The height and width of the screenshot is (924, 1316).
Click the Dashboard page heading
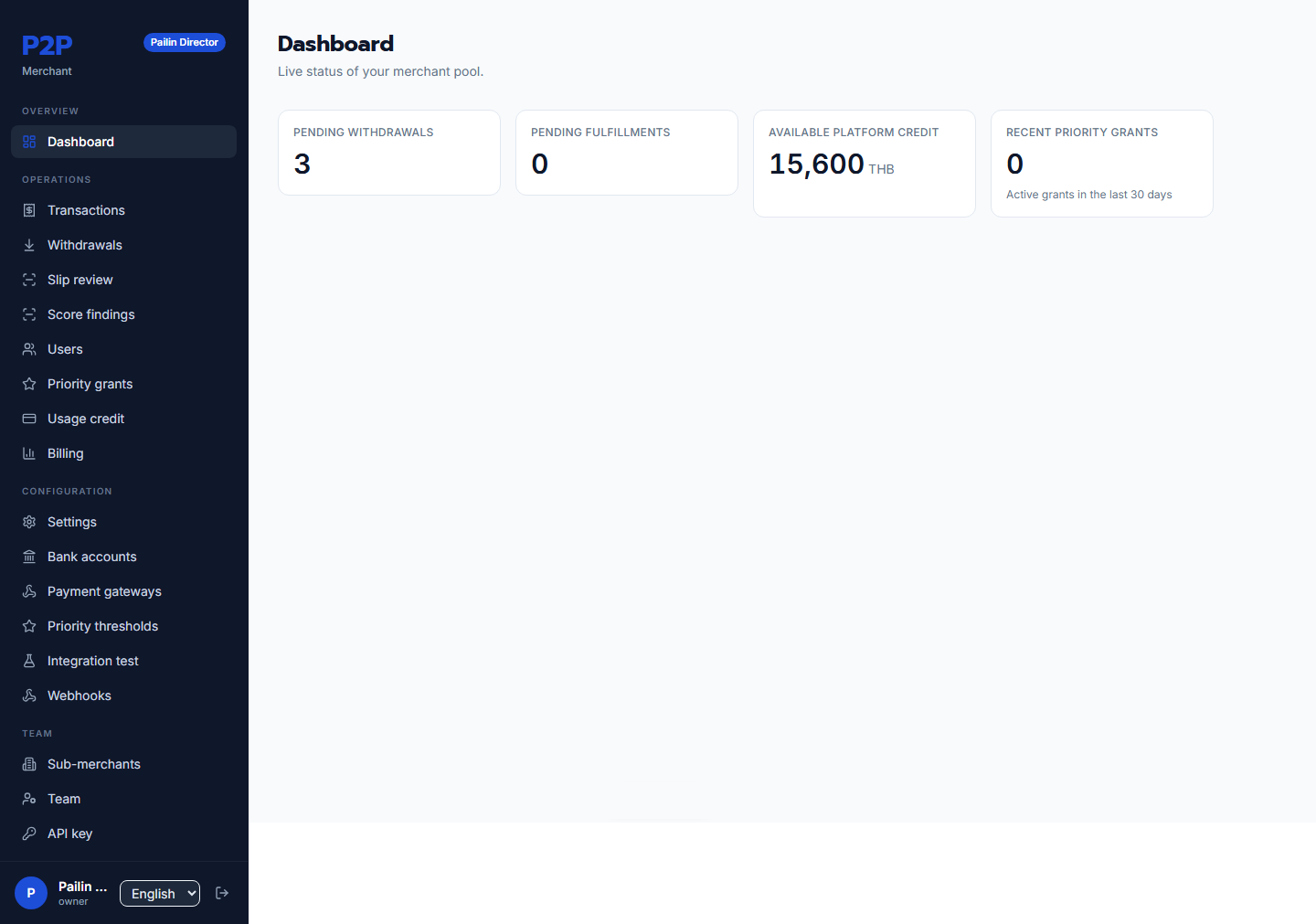(336, 44)
